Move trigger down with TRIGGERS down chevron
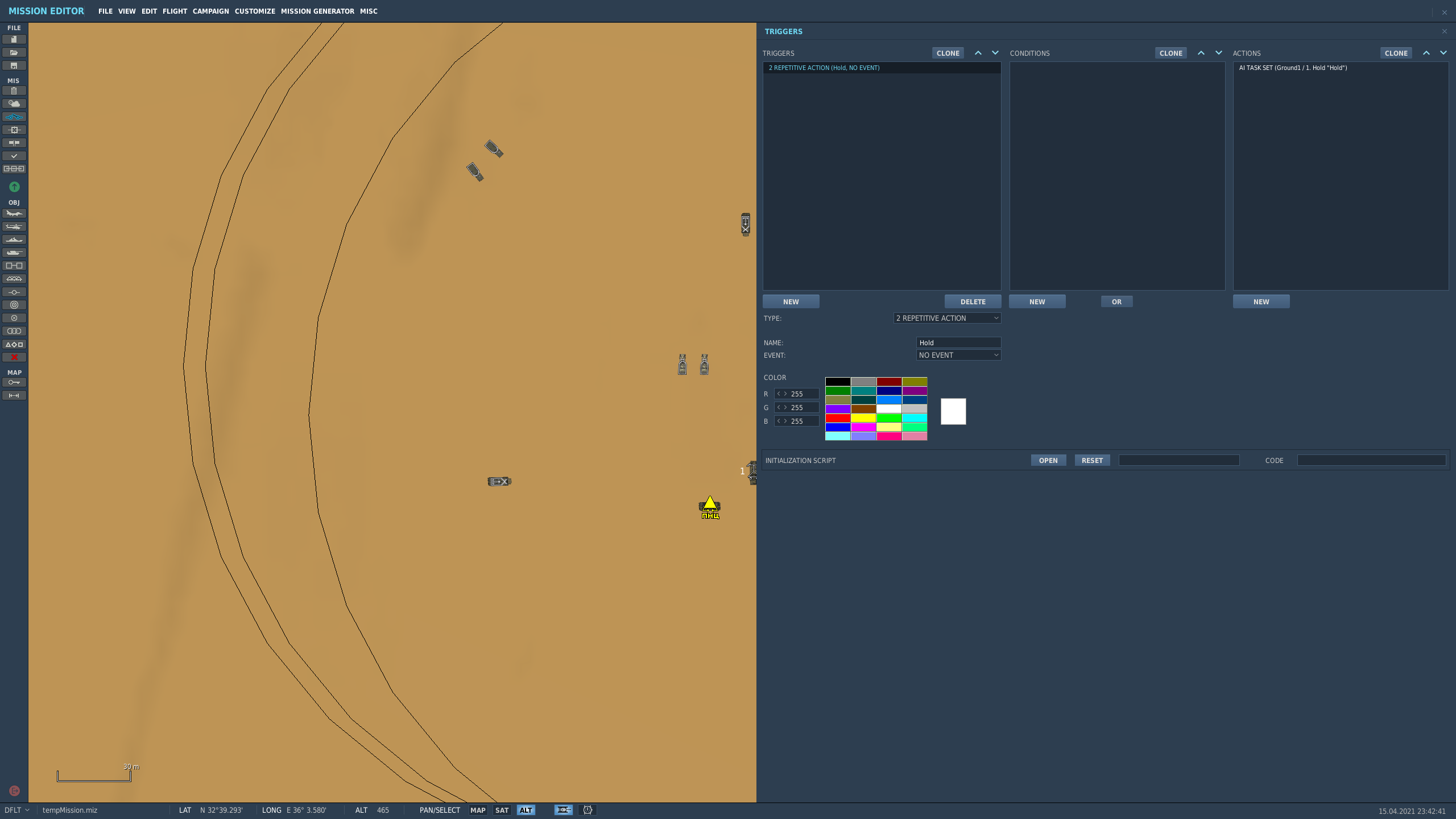This screenshot has height=819, width=1456. [995, 53]
